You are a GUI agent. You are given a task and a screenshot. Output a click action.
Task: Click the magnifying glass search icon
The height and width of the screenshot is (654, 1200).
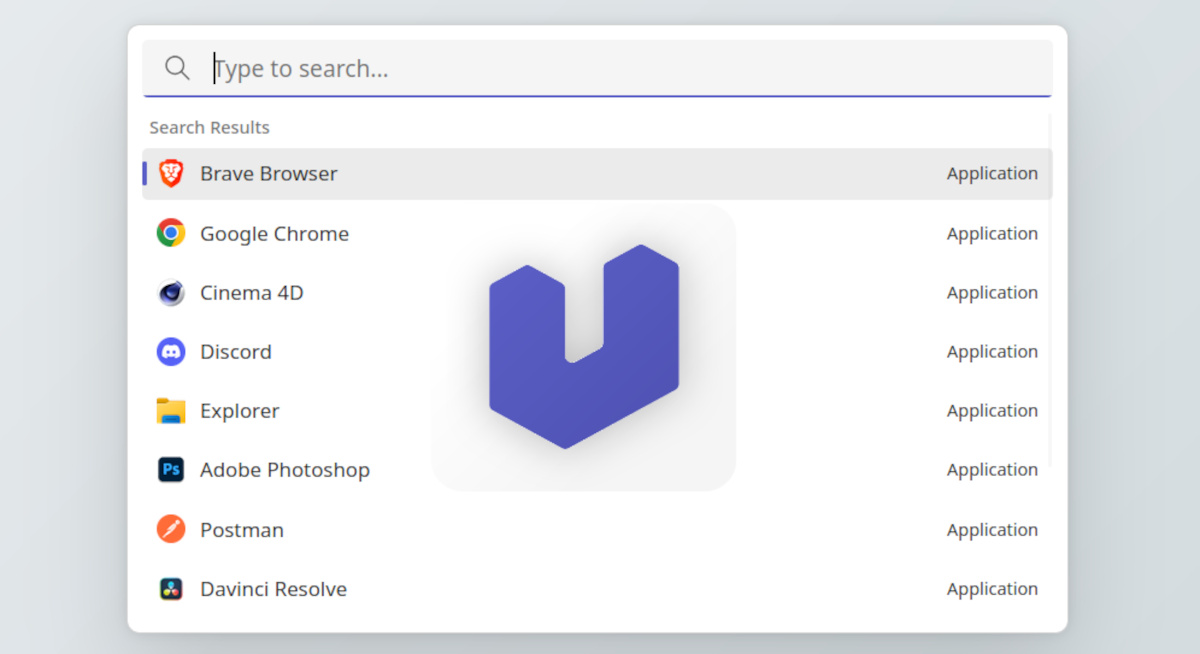177,68
